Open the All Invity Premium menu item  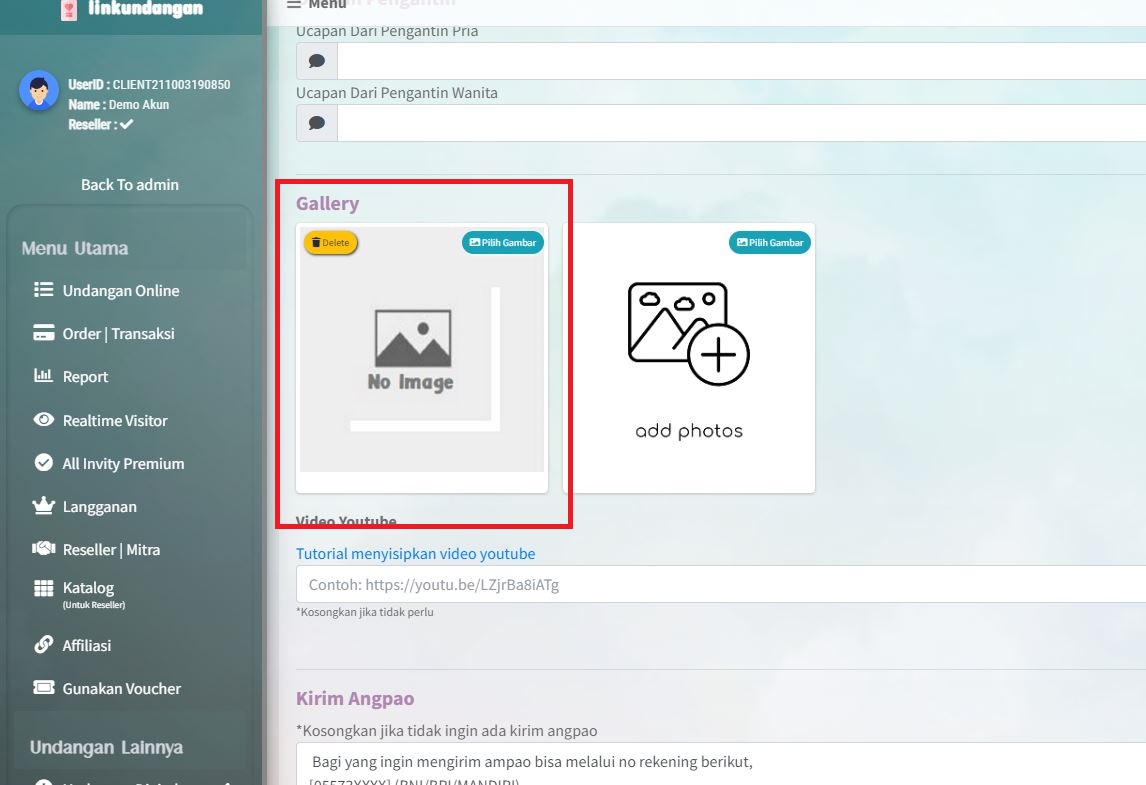123,463
